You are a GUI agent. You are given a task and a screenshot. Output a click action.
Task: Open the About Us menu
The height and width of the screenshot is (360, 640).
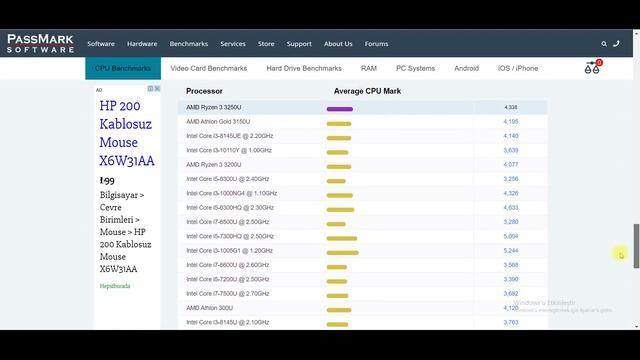pos(338,44)
